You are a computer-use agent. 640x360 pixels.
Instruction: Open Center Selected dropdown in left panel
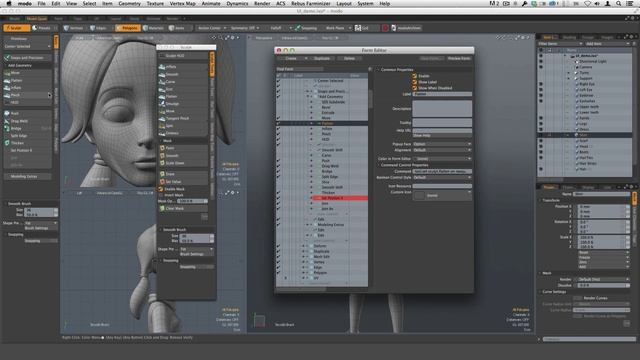click(x=27, y=46)
